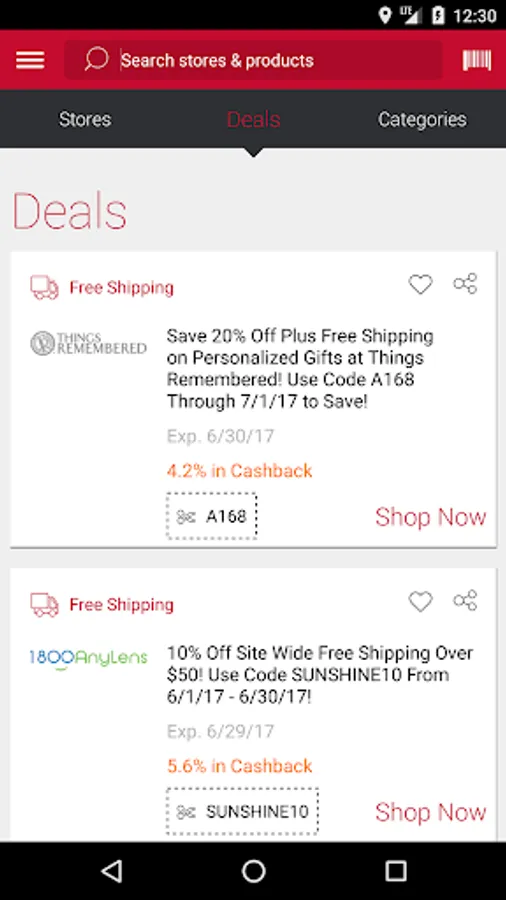Viewport: 506px width, 900px height.
Task: Tap the barcode scanner icon
Action: [477, 60]
